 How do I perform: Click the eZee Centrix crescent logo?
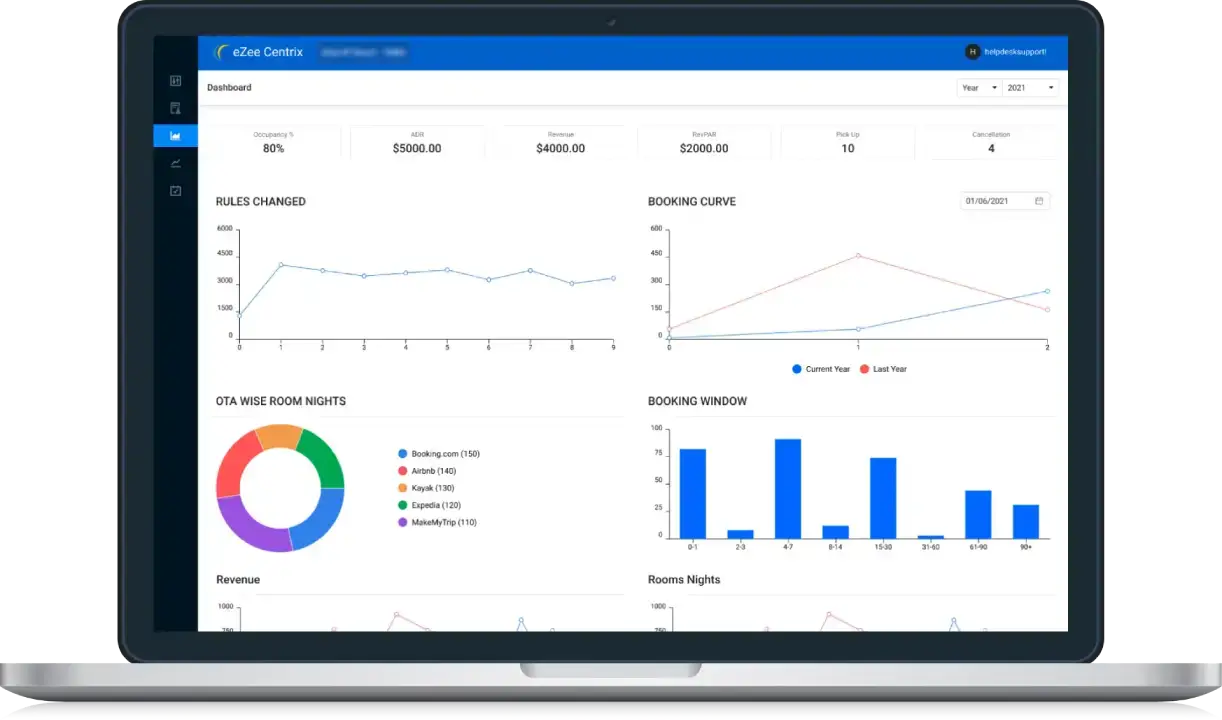coord(221,52)
